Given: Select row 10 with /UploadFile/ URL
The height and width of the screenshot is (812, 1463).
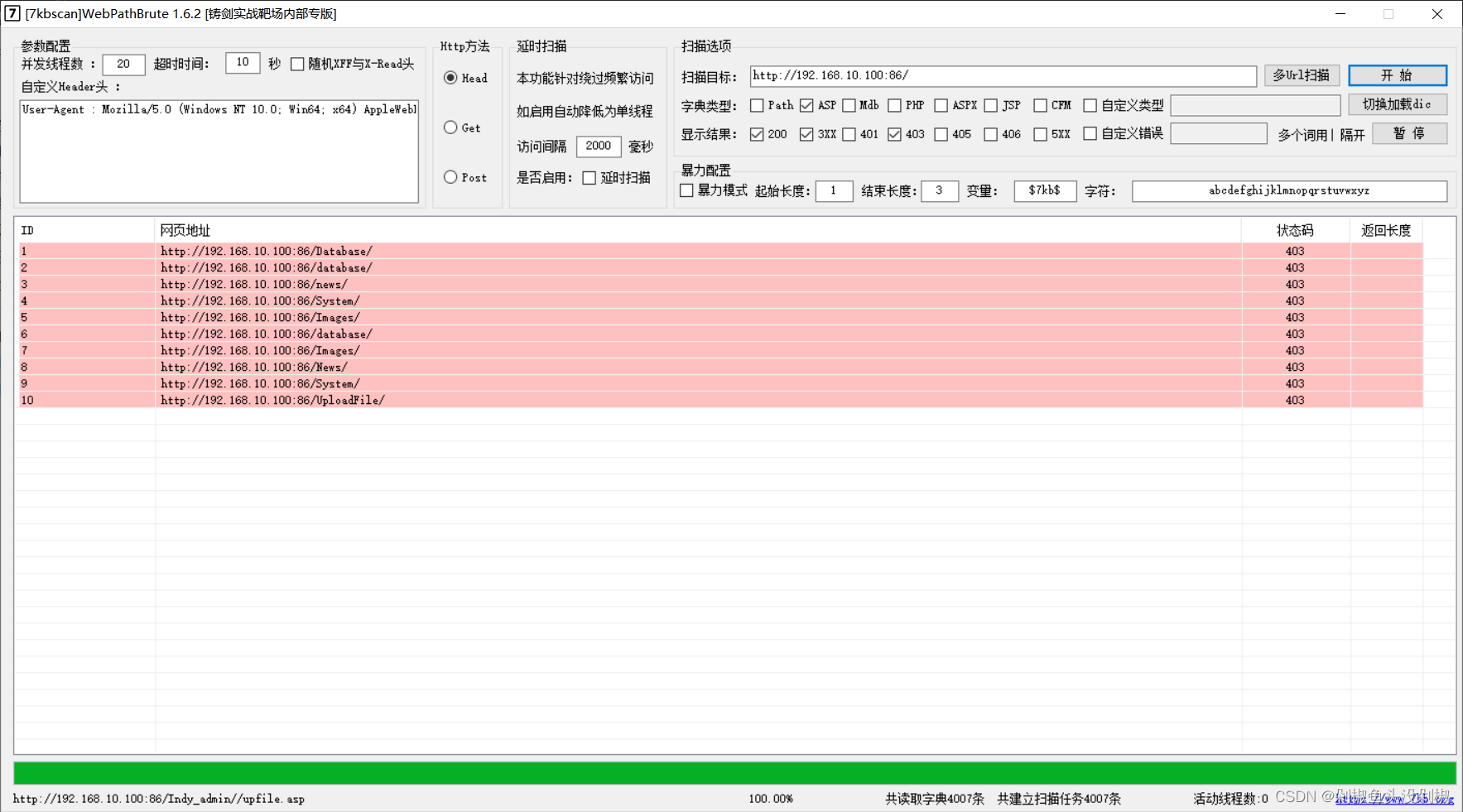Looking at the screenshot, I should click(x=720, y=400).
